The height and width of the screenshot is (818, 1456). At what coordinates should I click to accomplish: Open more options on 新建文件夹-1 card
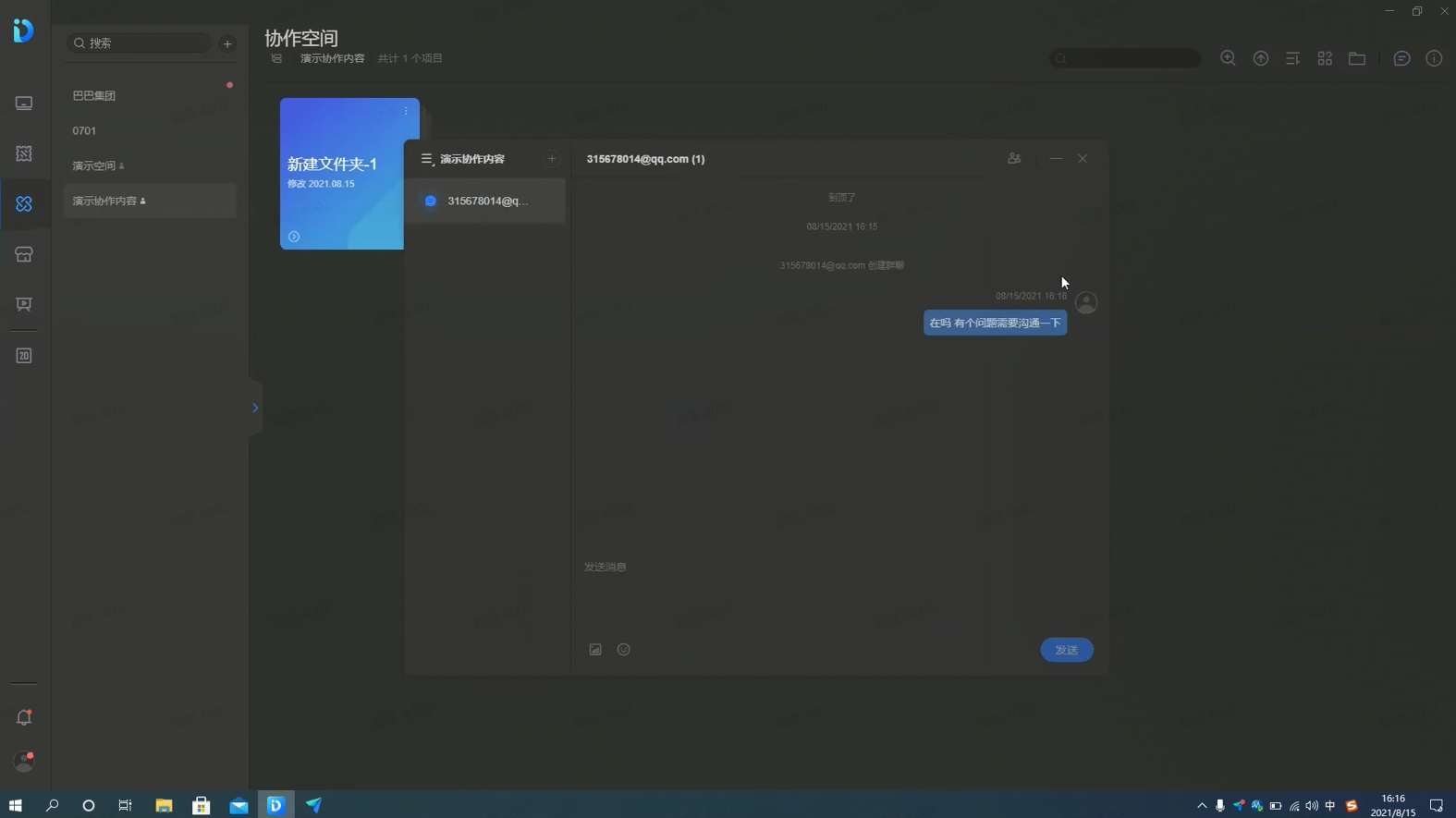tap(406, 111)
